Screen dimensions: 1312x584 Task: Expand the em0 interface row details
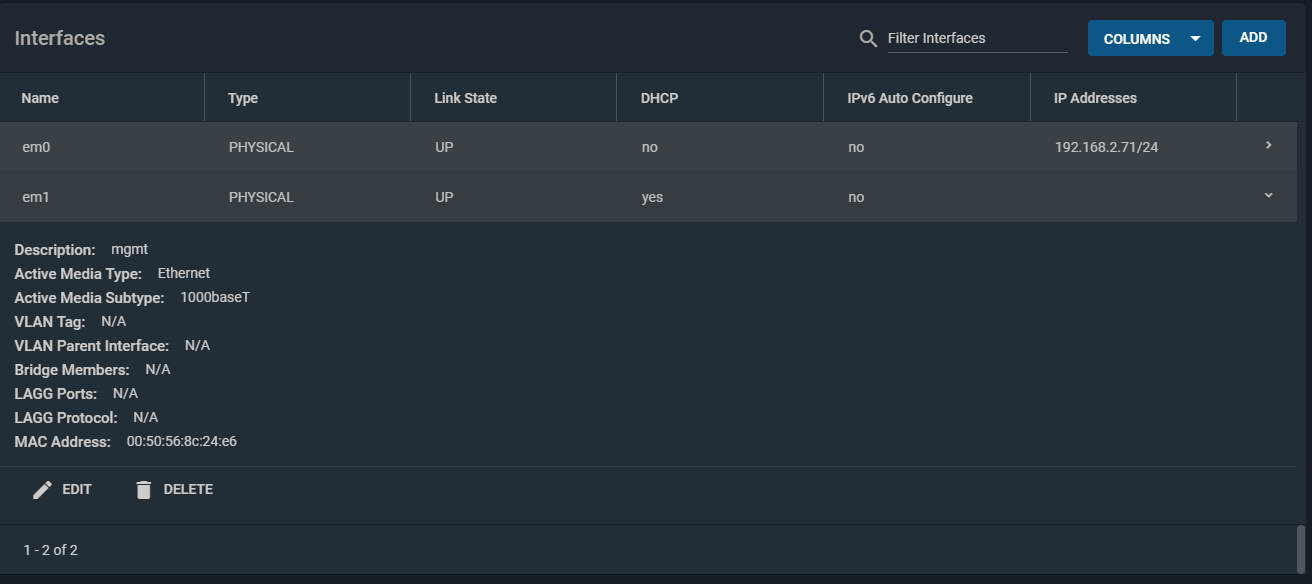coord(1267,145)
